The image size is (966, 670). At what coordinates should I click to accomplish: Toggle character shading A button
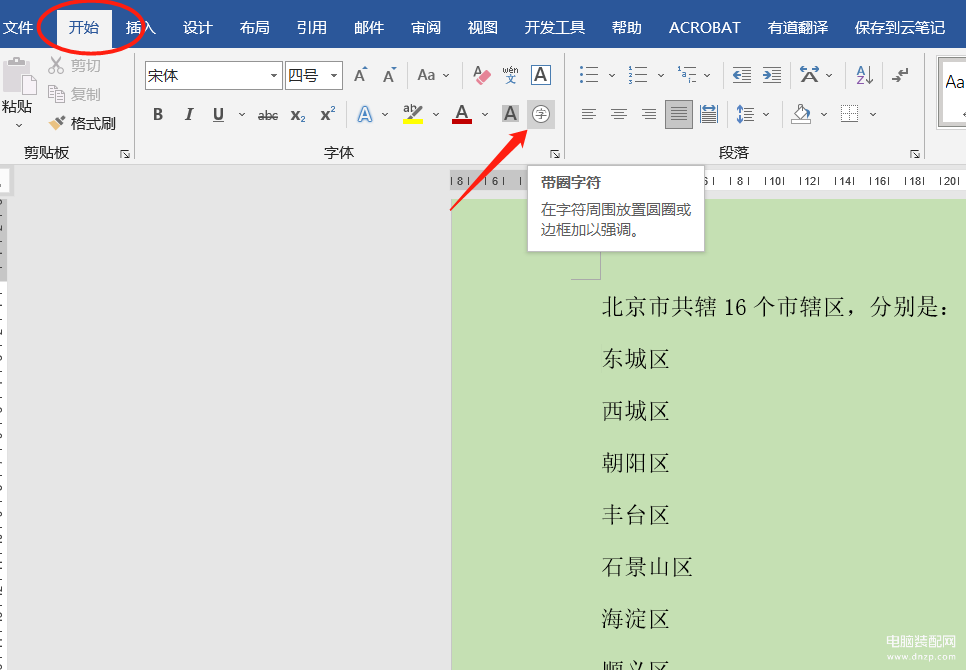coord(510,114)
